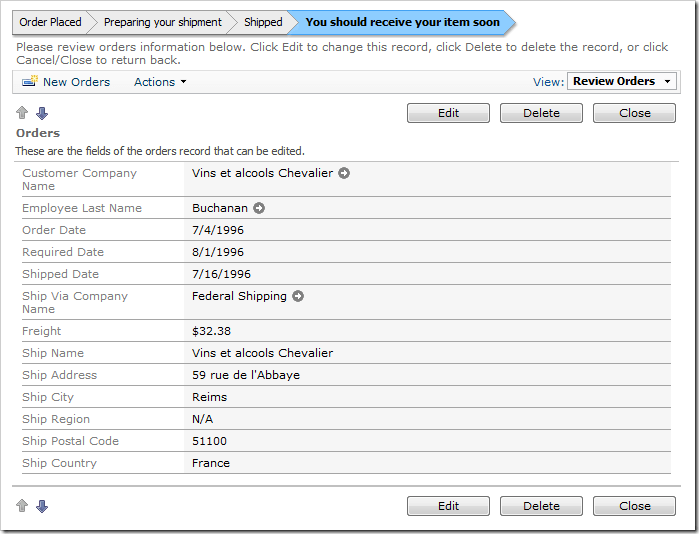Go to previous record using bottom up arrow

point(22,505)
